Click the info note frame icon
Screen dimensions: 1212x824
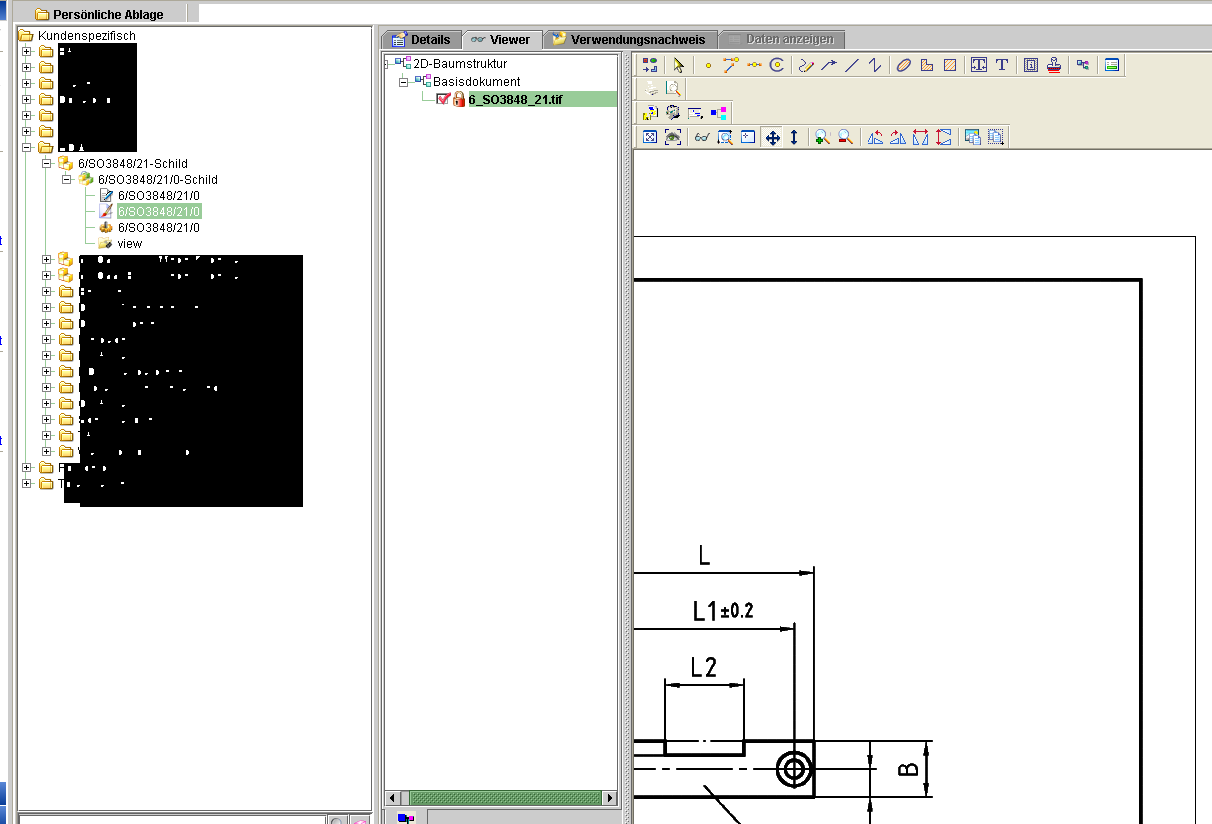click(1031, 65)
